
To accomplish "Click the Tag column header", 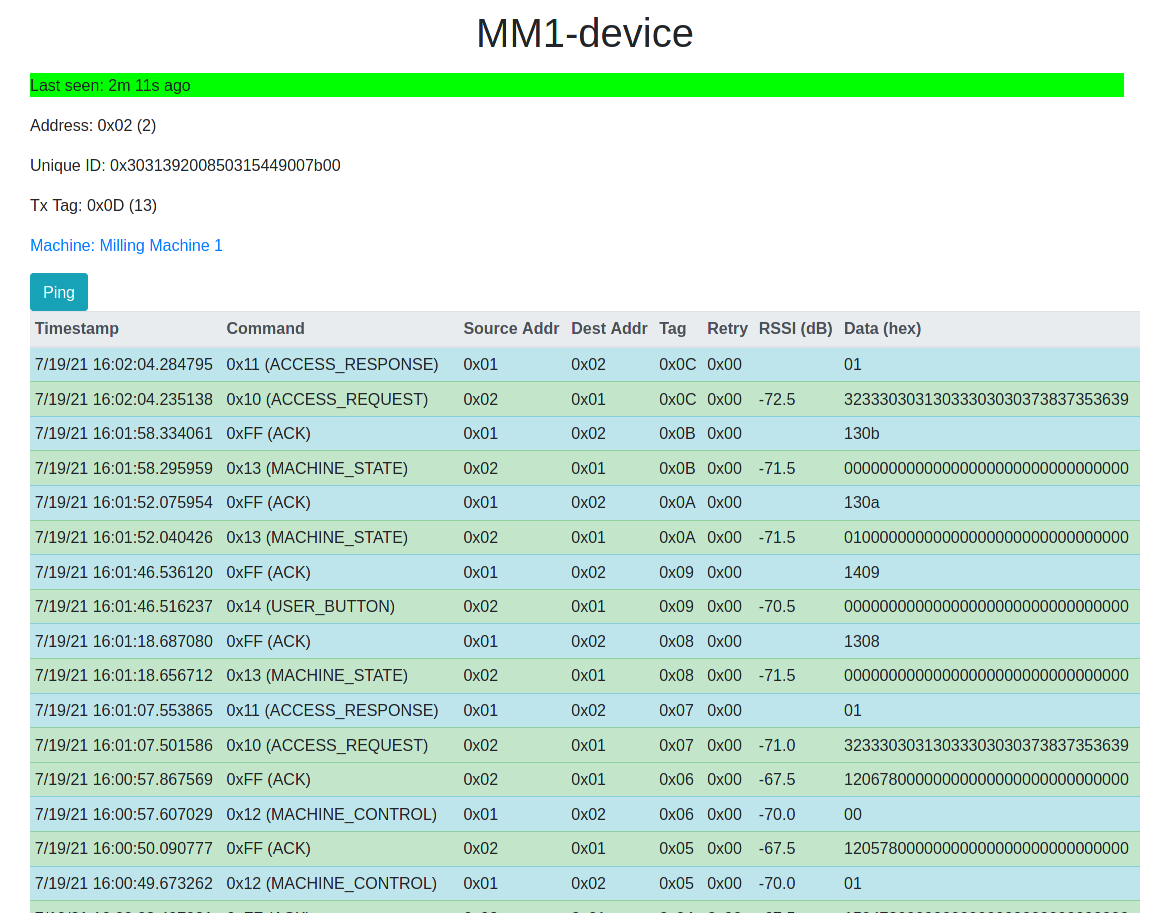I will [x=672, y=328].
